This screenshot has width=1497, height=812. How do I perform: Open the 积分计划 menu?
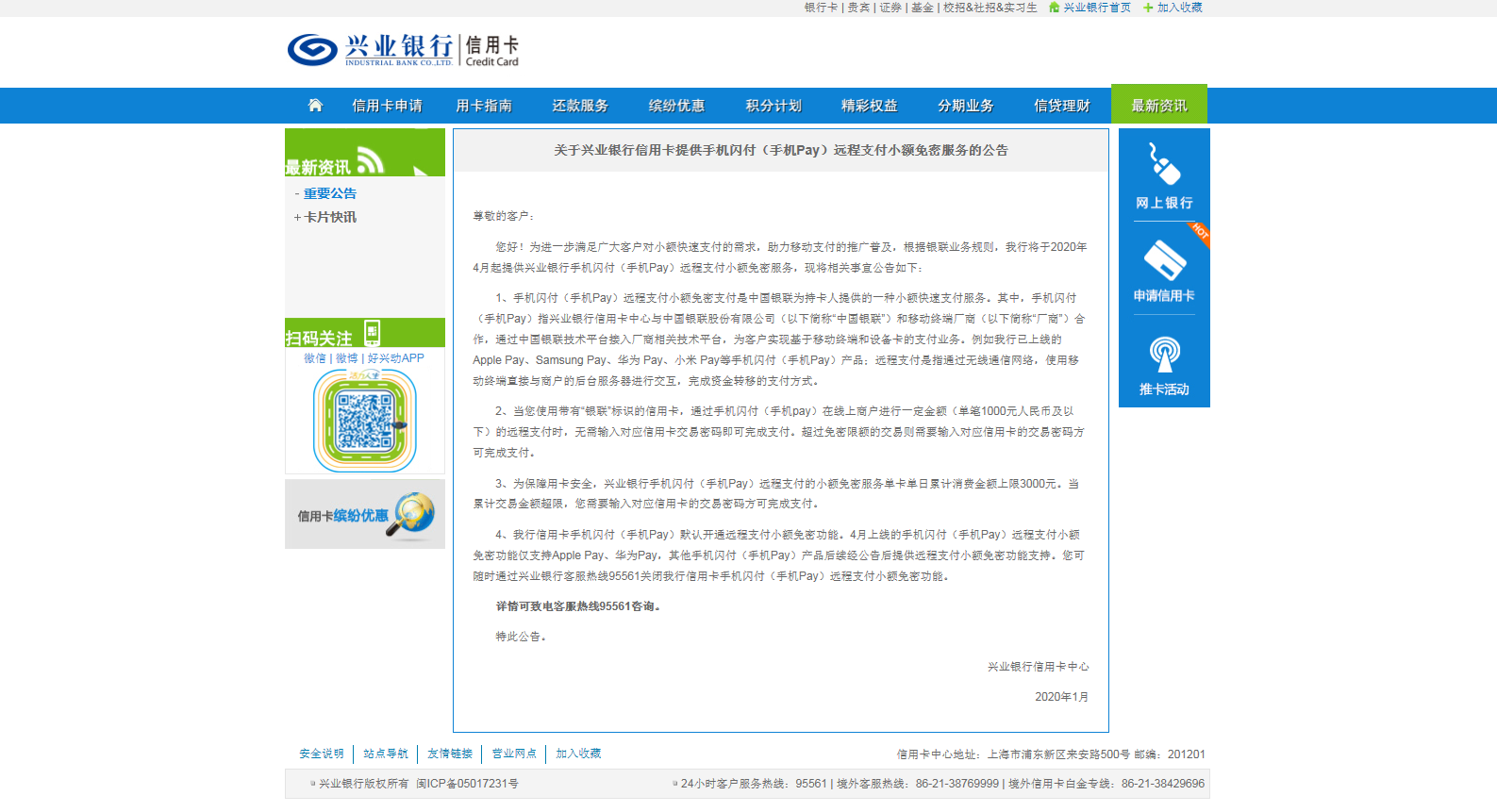pyautogui.click(x=773, y=106)
